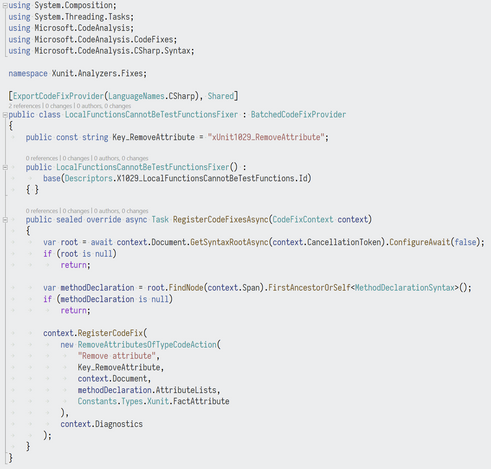Click the ExportCodeFixProvider attribute name
This screenshot has height=469, width=491.
[58, 96]
